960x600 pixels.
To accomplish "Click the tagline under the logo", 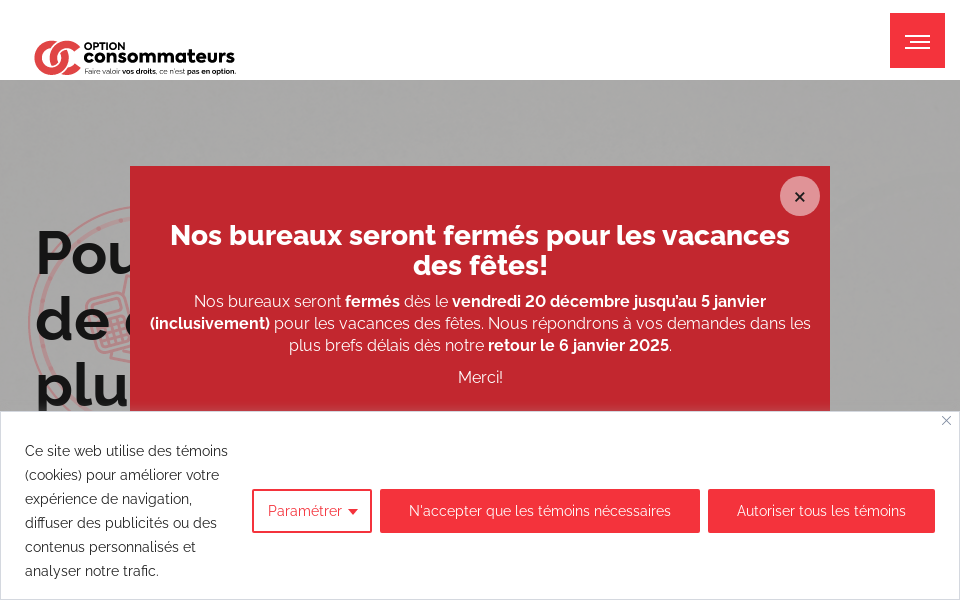I will point(161,73).
